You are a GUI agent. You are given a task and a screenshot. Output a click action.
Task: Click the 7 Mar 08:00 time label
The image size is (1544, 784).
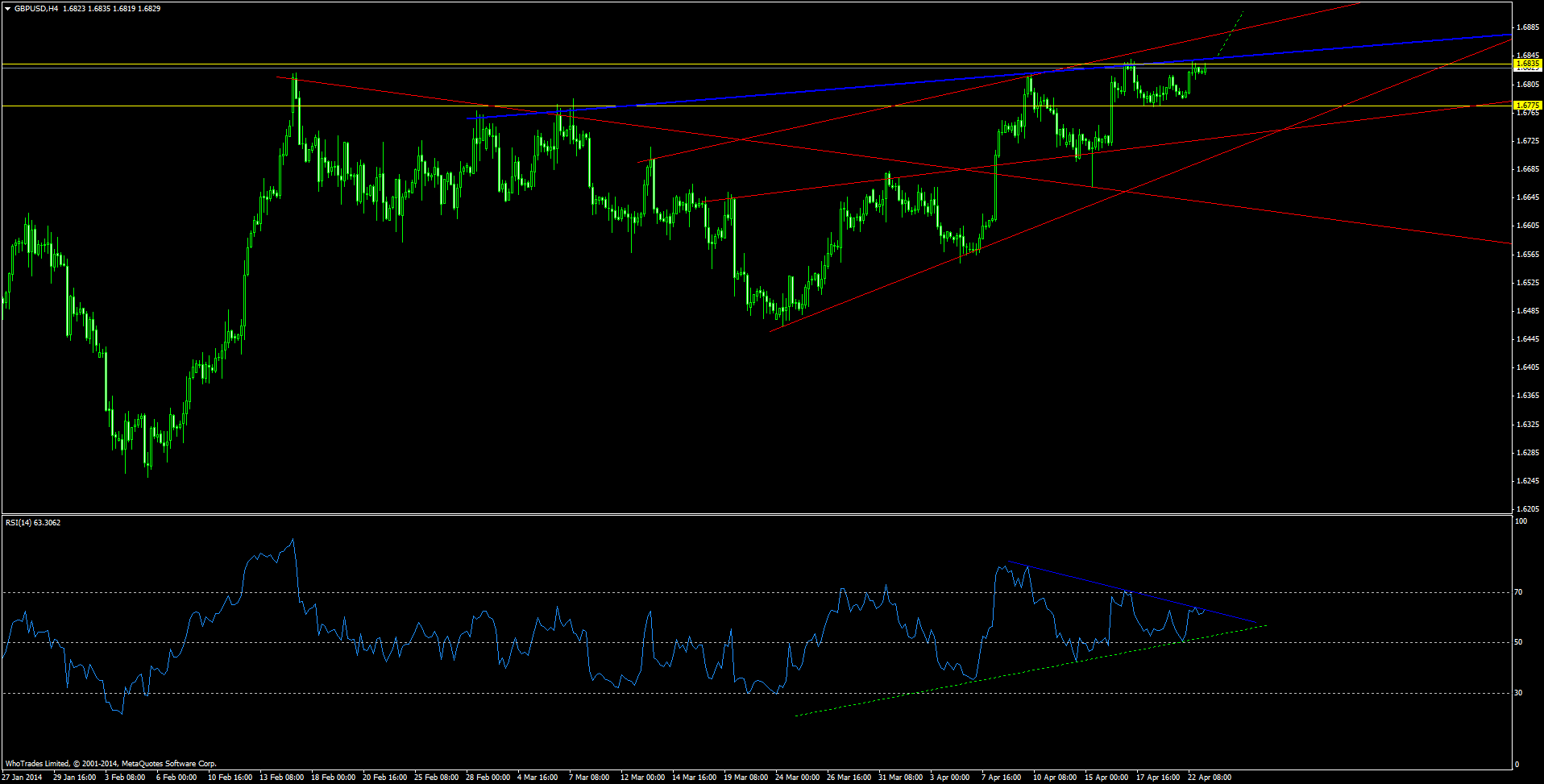[x=589, y=778]
